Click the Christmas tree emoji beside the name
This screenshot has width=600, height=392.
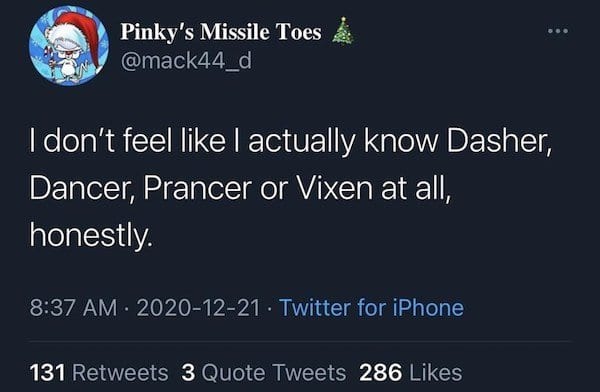tap(342, 31)
